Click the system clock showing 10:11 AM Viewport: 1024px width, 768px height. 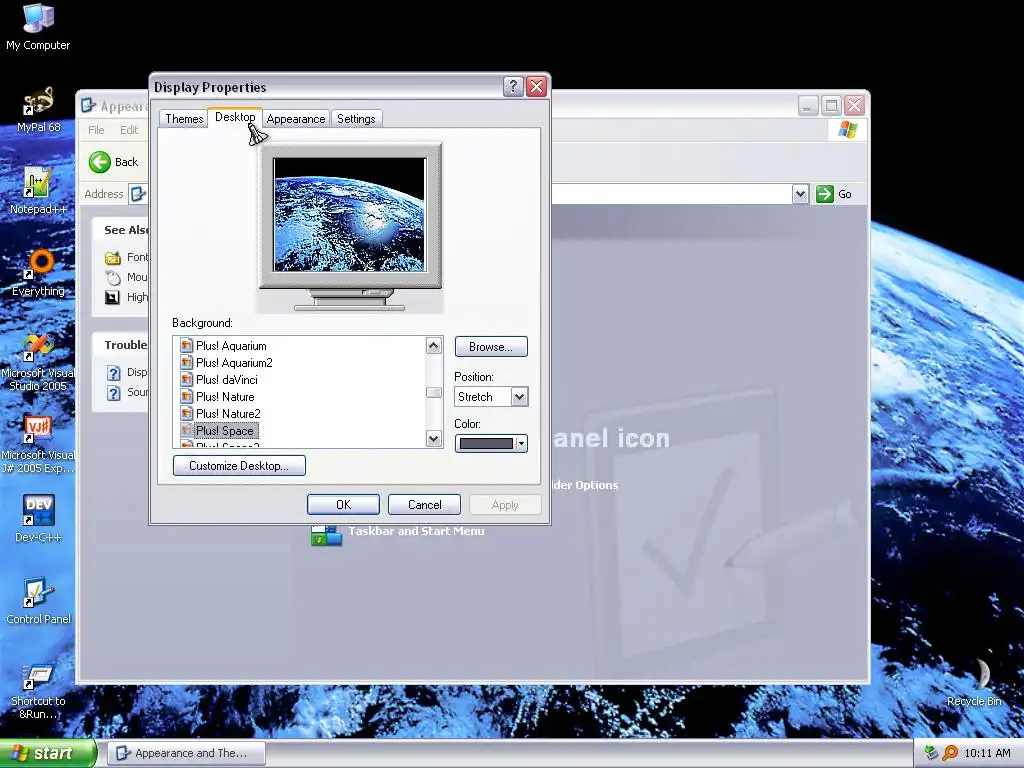click(x=987, y=753)
